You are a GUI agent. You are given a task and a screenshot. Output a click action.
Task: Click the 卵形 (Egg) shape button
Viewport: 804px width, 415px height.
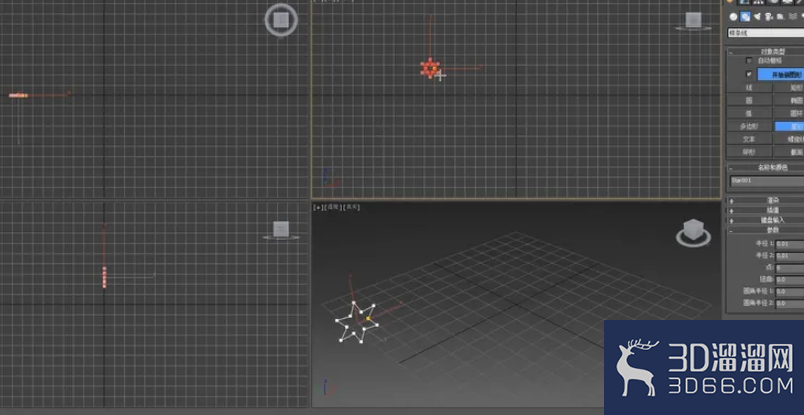(x=749, y=152)
